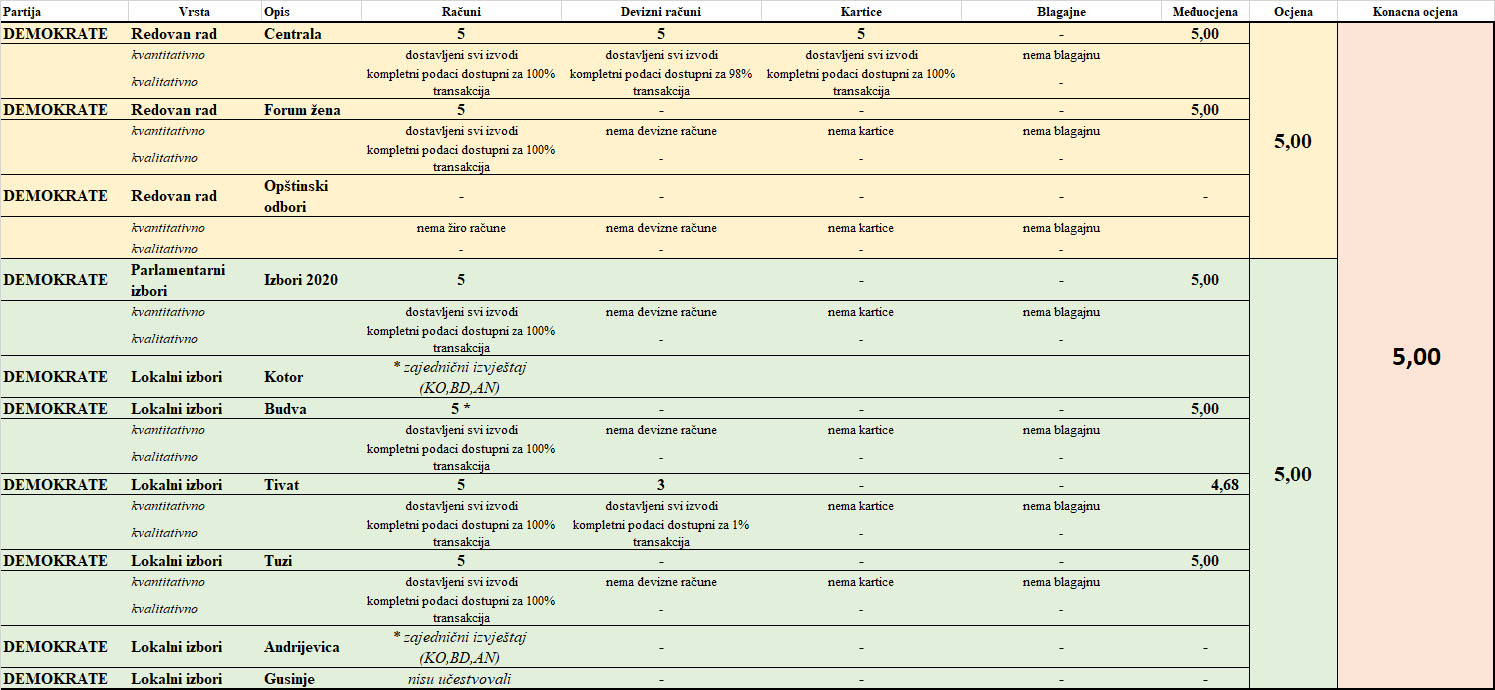Viewport: 1495px width, 690px height.
Task: Select the "Opis" column header
Action: pos(276,12)
